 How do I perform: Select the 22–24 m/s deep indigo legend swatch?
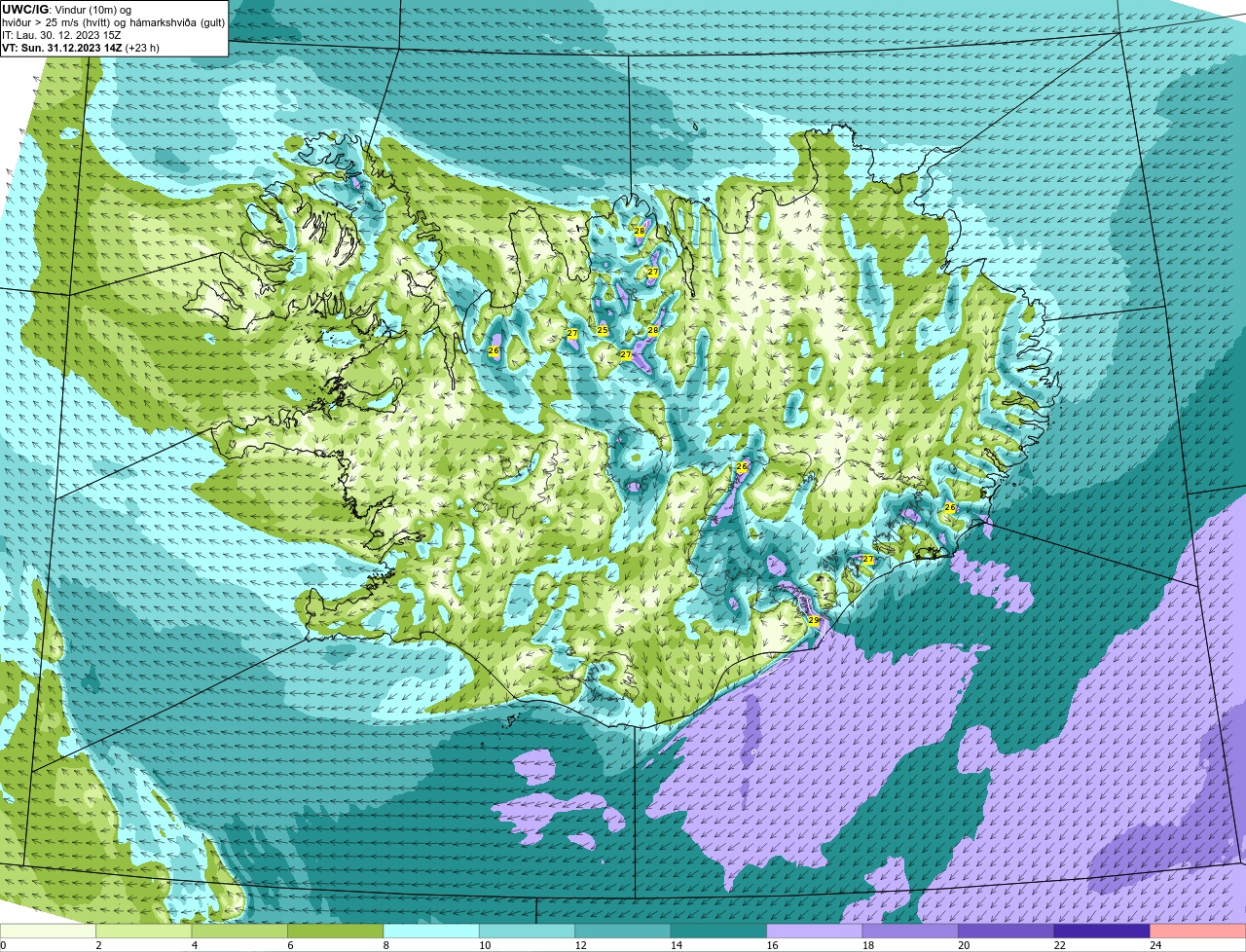(1103, 932)
